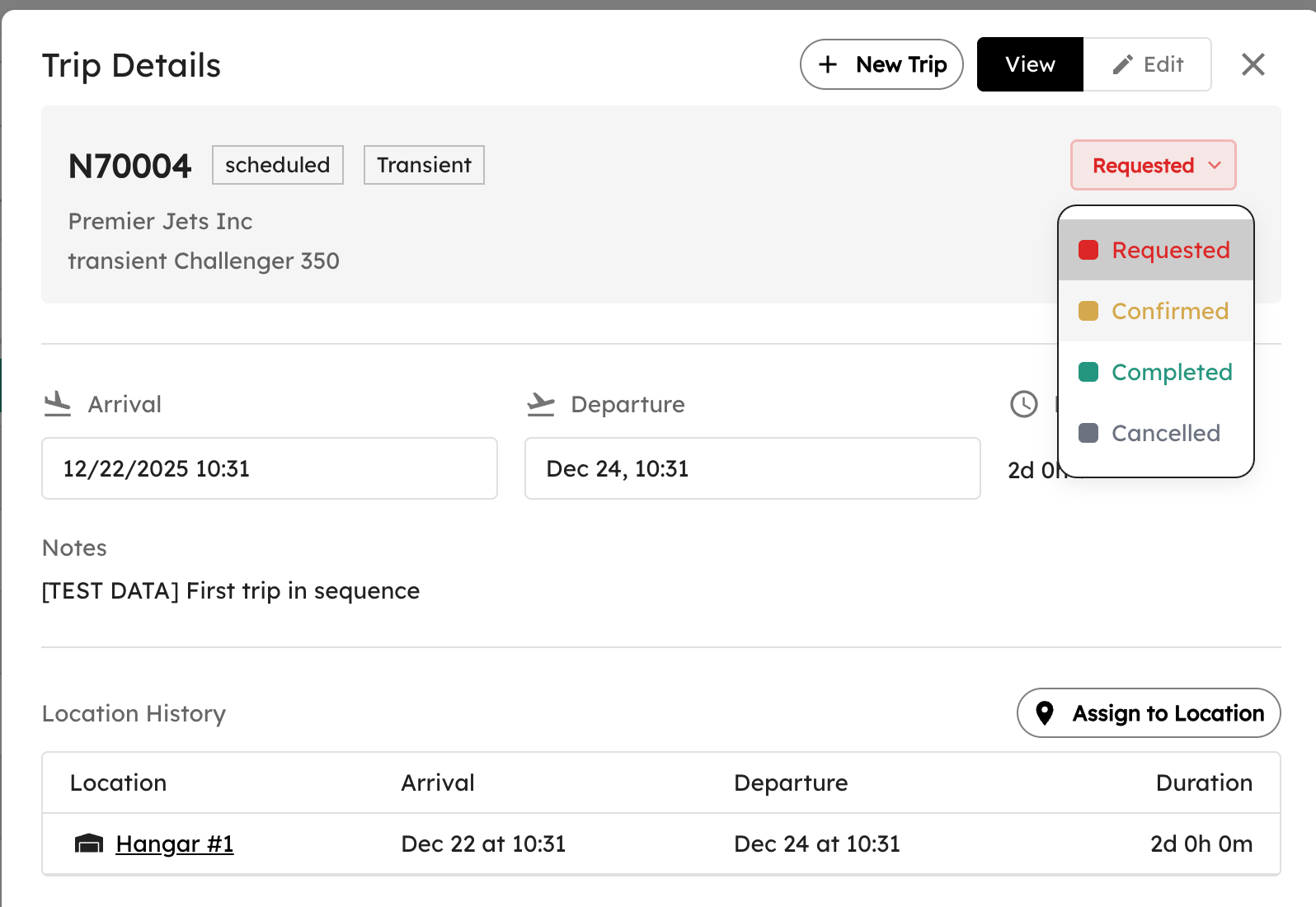Click the plus icon in New Trip

tap(828, 64)
